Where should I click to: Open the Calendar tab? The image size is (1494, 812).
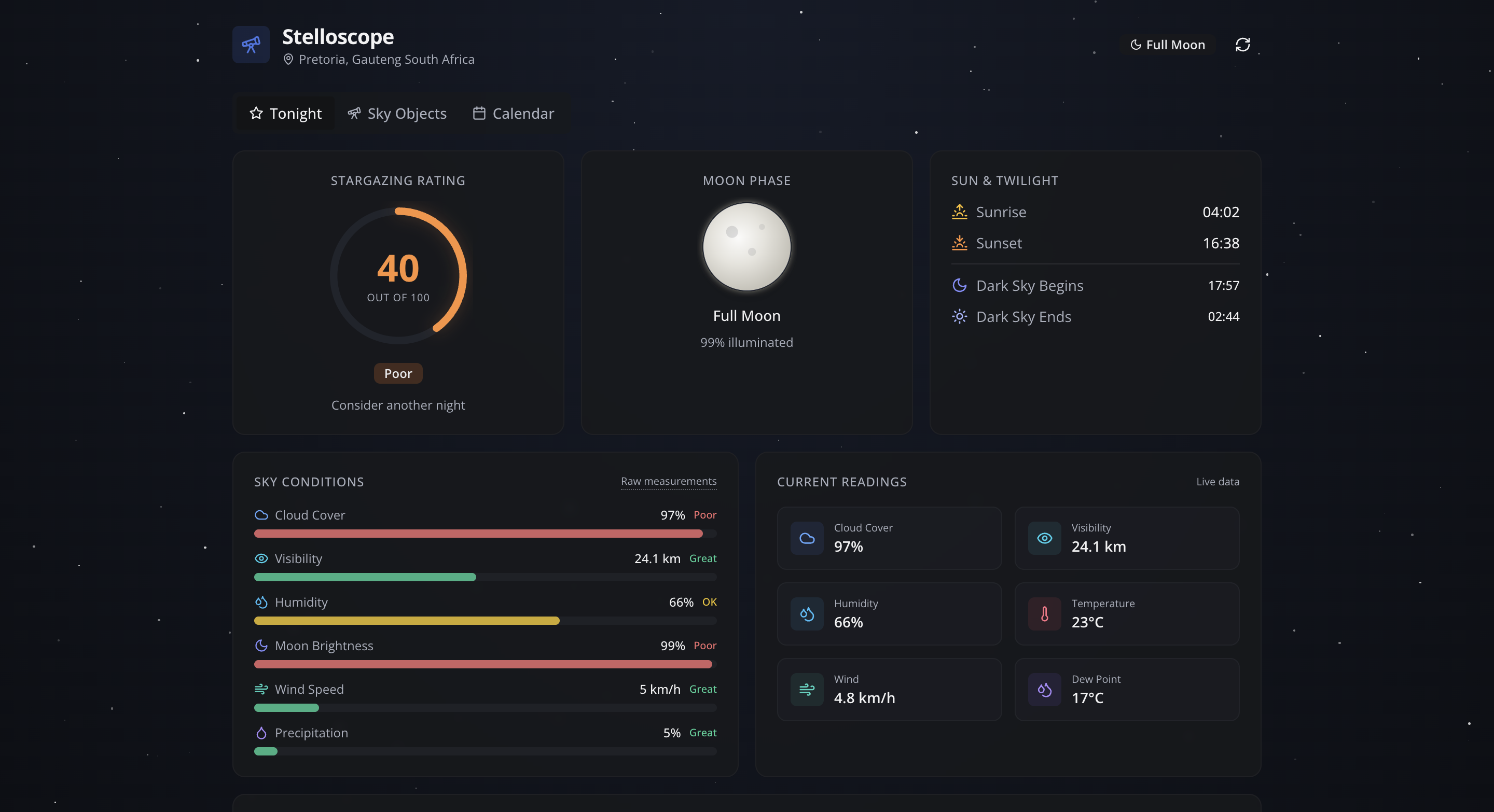click(513, 114)
